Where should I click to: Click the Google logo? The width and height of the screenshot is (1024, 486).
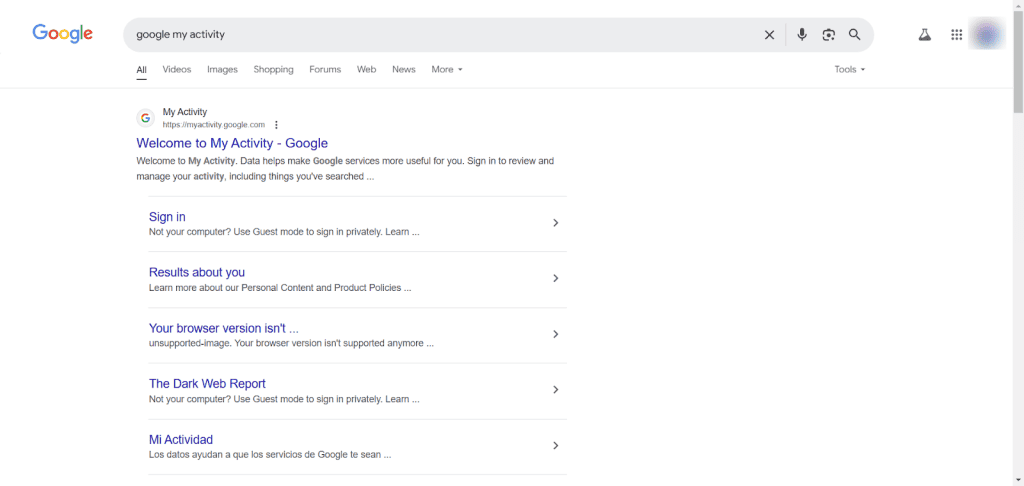pyautogui.click(x=63, y=33)
